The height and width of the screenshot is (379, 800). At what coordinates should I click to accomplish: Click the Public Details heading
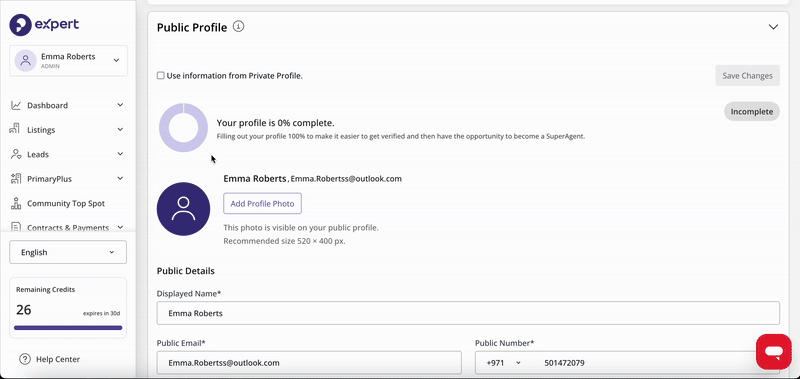point(186,271)
